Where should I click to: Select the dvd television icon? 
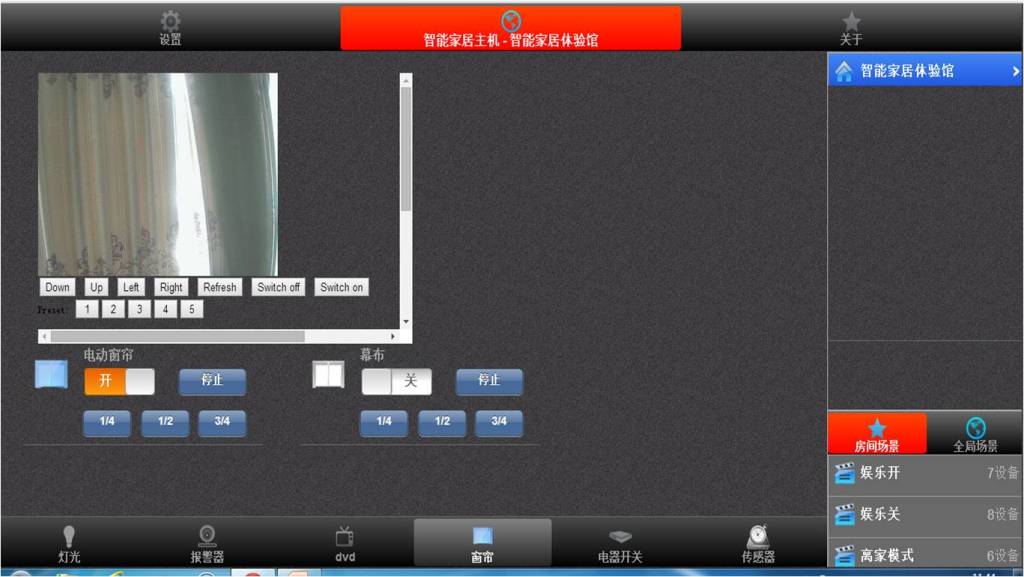[345, 537]
